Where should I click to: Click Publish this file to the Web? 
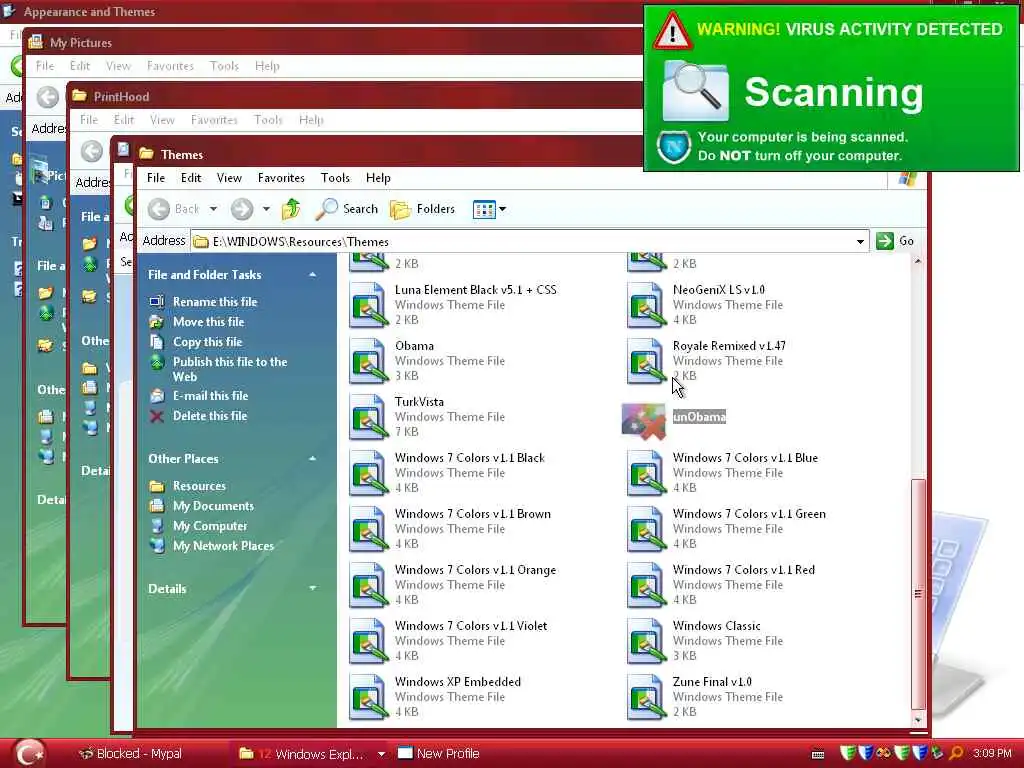click(x=230, y=369)
